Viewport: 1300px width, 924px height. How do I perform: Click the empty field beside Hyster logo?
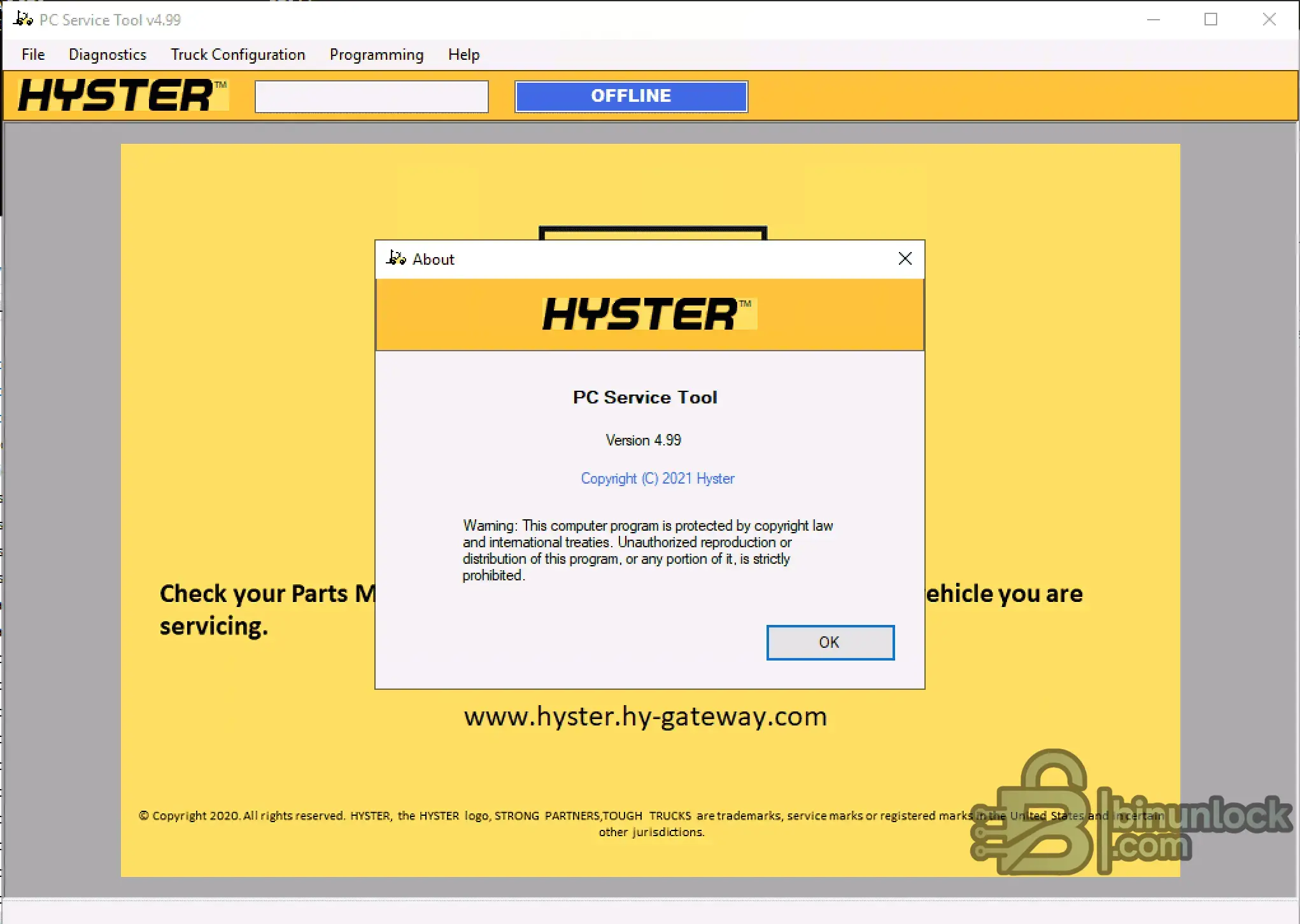(372, 97)
